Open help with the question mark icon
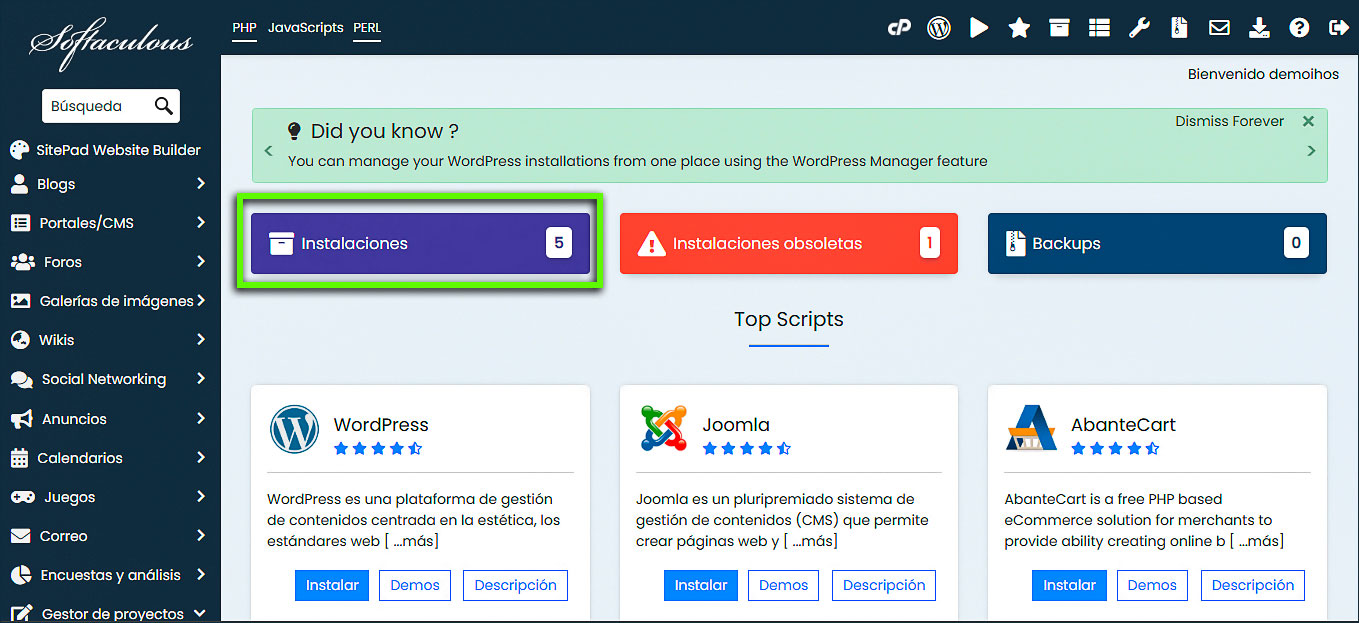 [1298, 28]
